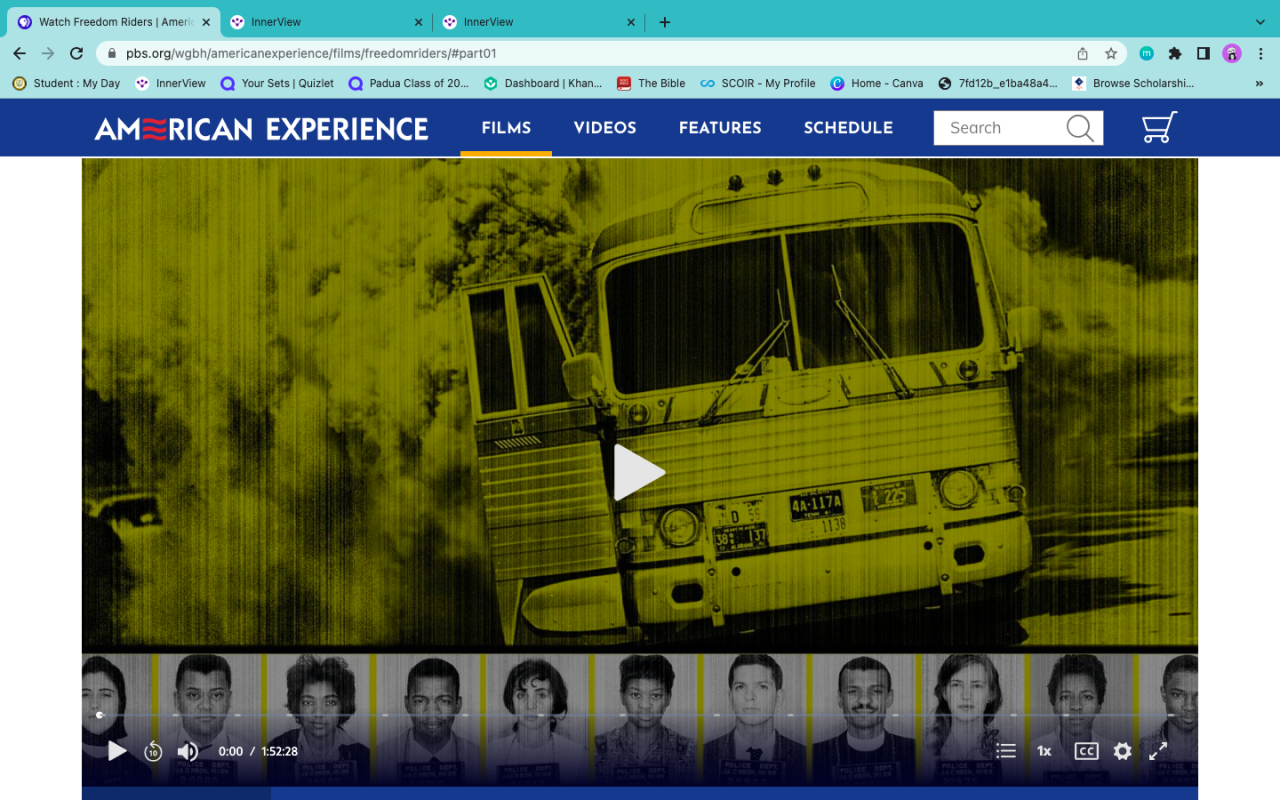The width and height of the screenshot is (1280, 800).
Task: Reload the current page
Action: pyautogui.click(x=77, y=53)
